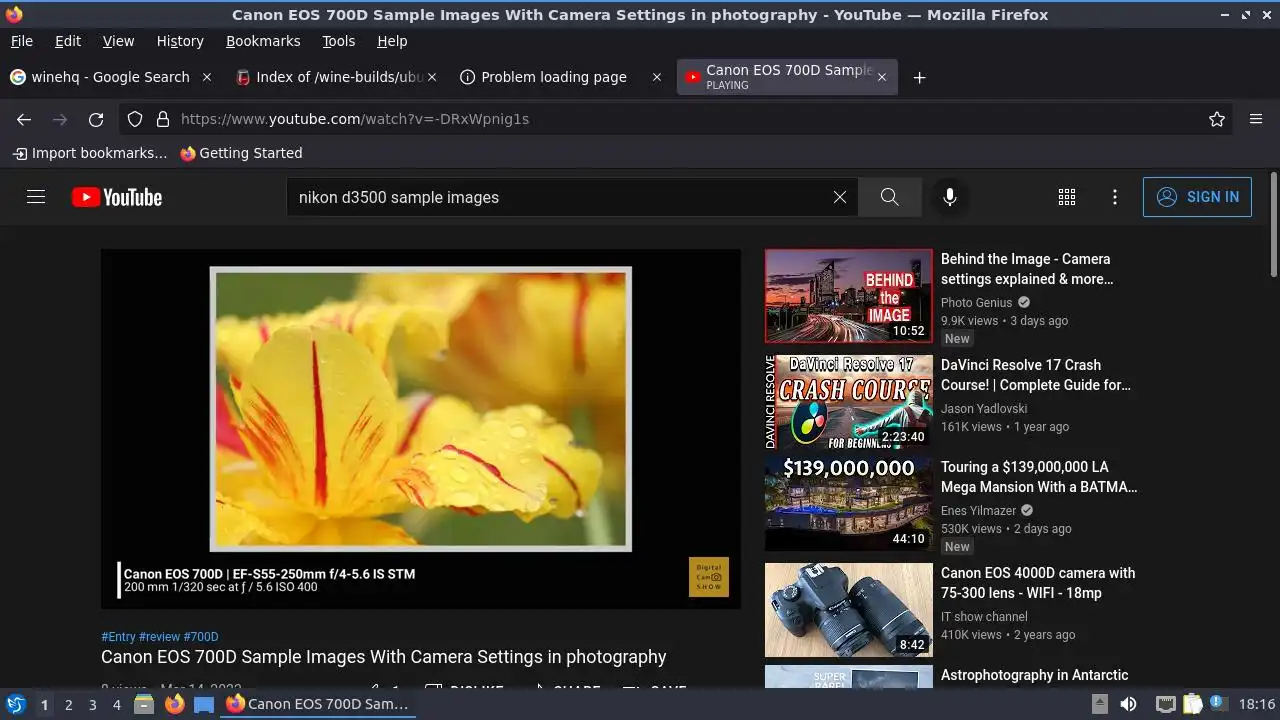The height and width of the screenshot is (720, 1280).
Task: Launch the file manager from taskbar
Action: pos(144,704)
